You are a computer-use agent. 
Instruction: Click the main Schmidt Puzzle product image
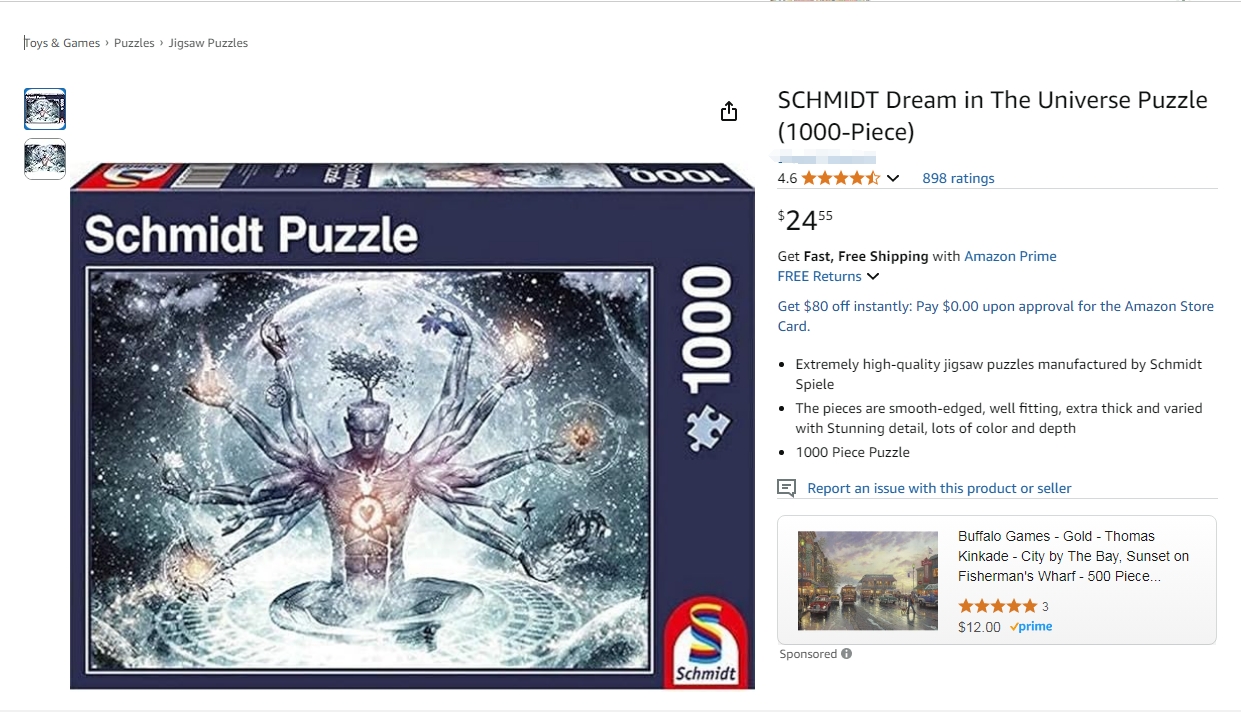[x=412, y=426]
